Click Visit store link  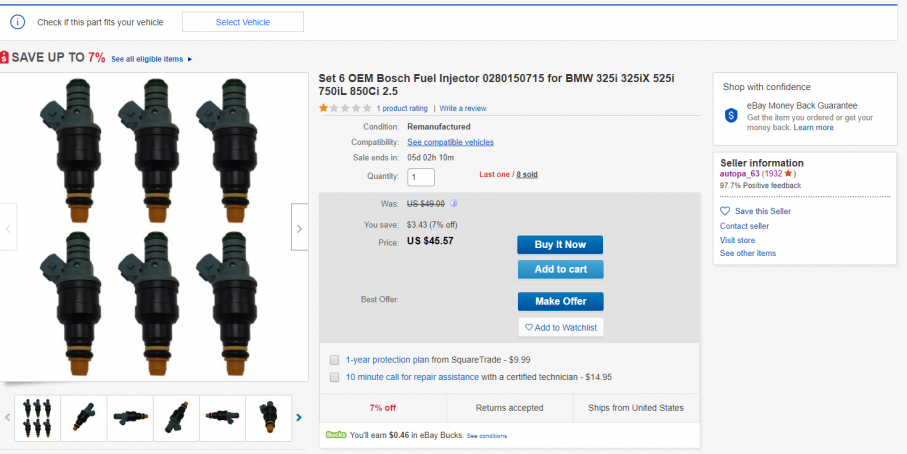point(737,240)
